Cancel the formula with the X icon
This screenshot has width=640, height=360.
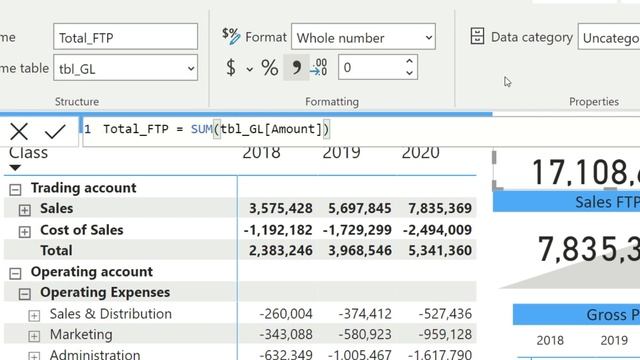[x=19, y=131]
